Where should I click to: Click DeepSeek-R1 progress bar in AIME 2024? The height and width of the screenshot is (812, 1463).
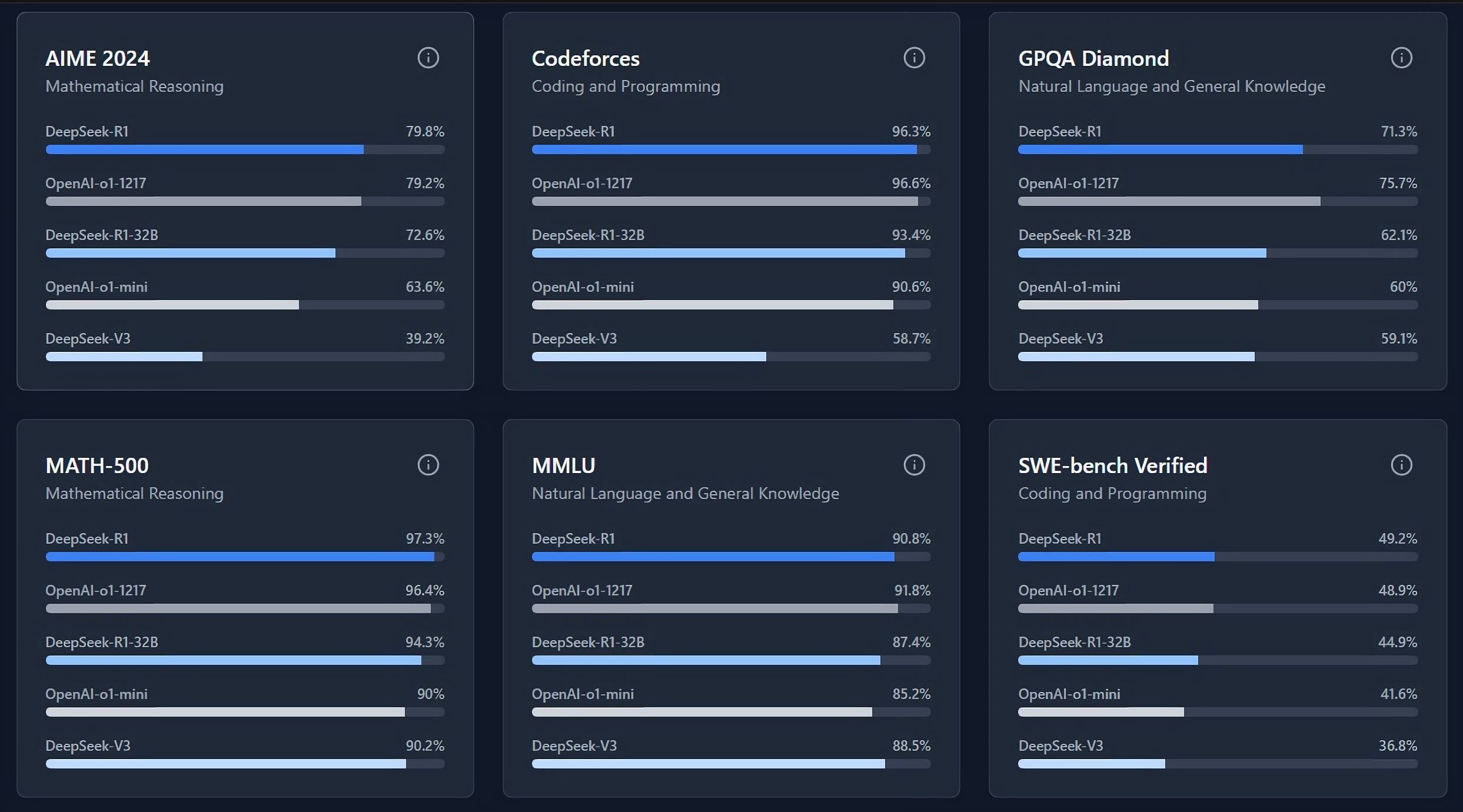[x=245, y=149]
